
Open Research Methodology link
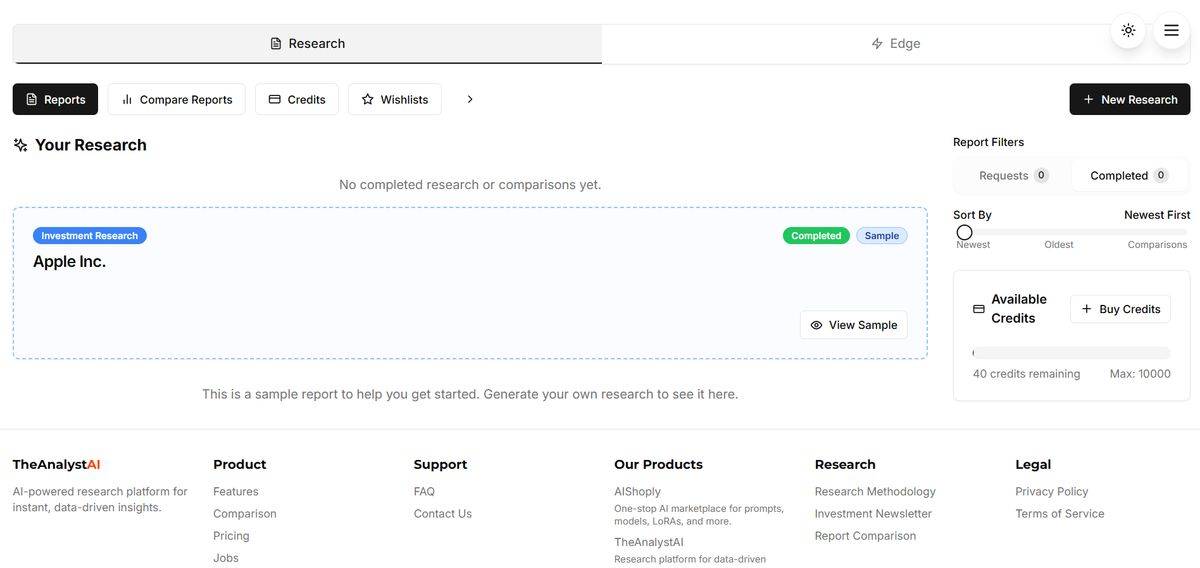[875, 491]
